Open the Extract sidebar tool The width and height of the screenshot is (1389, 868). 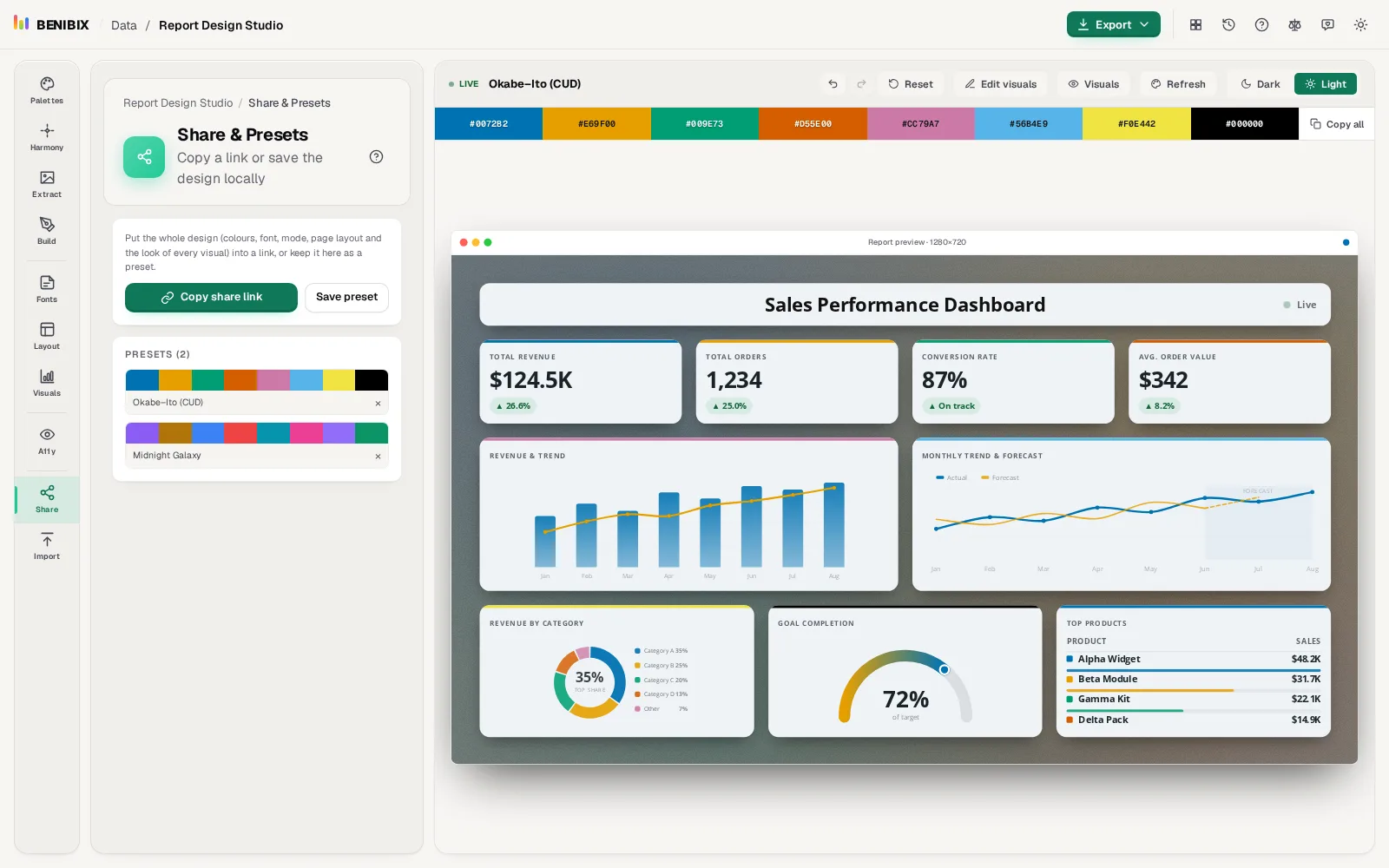[47, 184]
